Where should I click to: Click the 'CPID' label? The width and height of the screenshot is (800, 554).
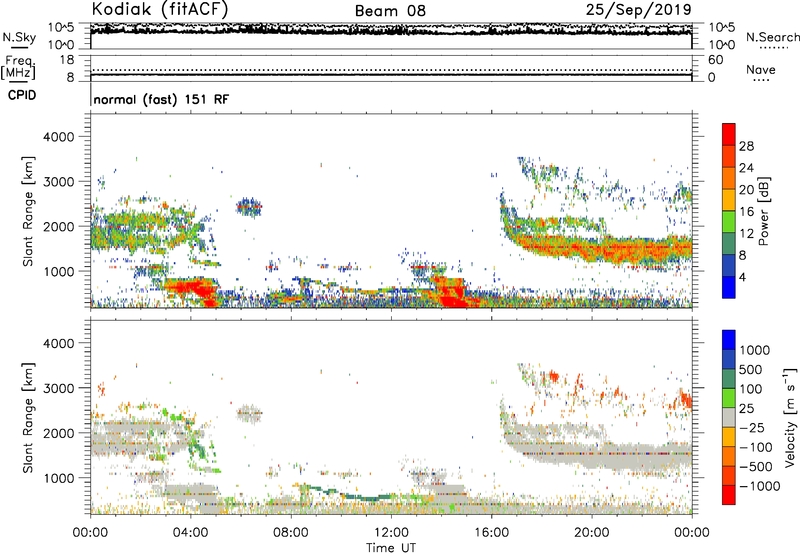(22, 95)
